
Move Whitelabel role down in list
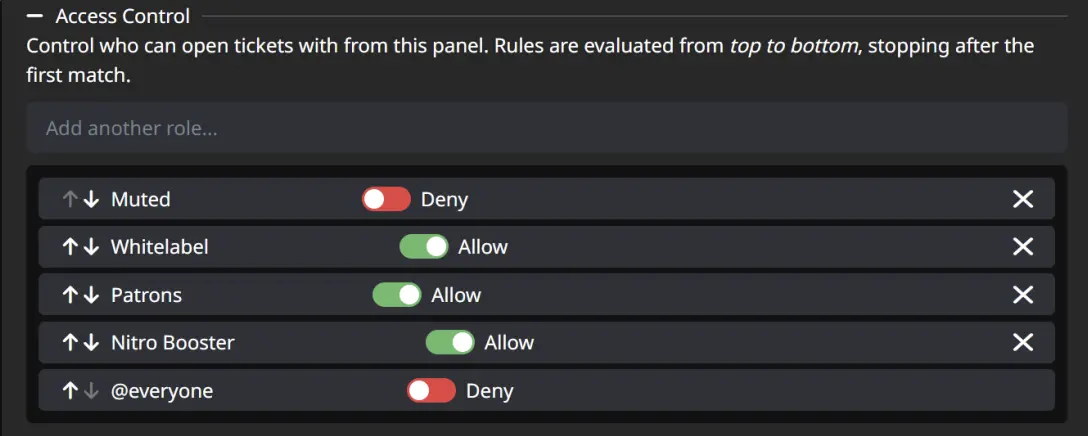click(91, 247)
